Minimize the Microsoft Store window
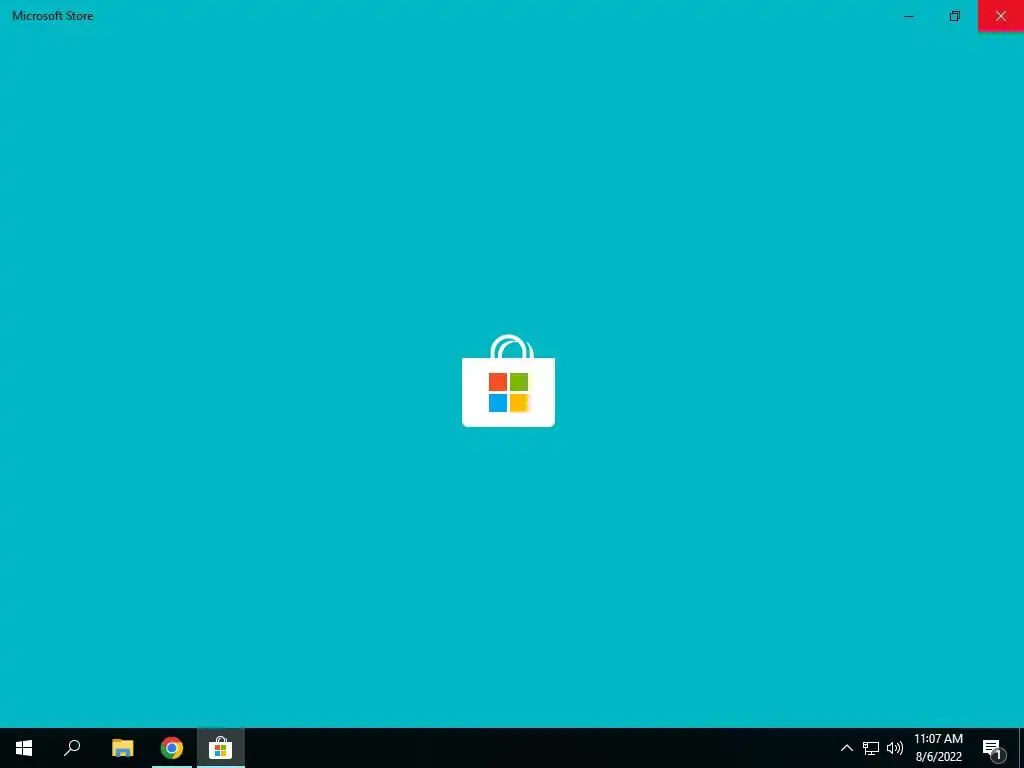Screen dimensions: 1024x768 pyautogui.click(x=908, y=16)
